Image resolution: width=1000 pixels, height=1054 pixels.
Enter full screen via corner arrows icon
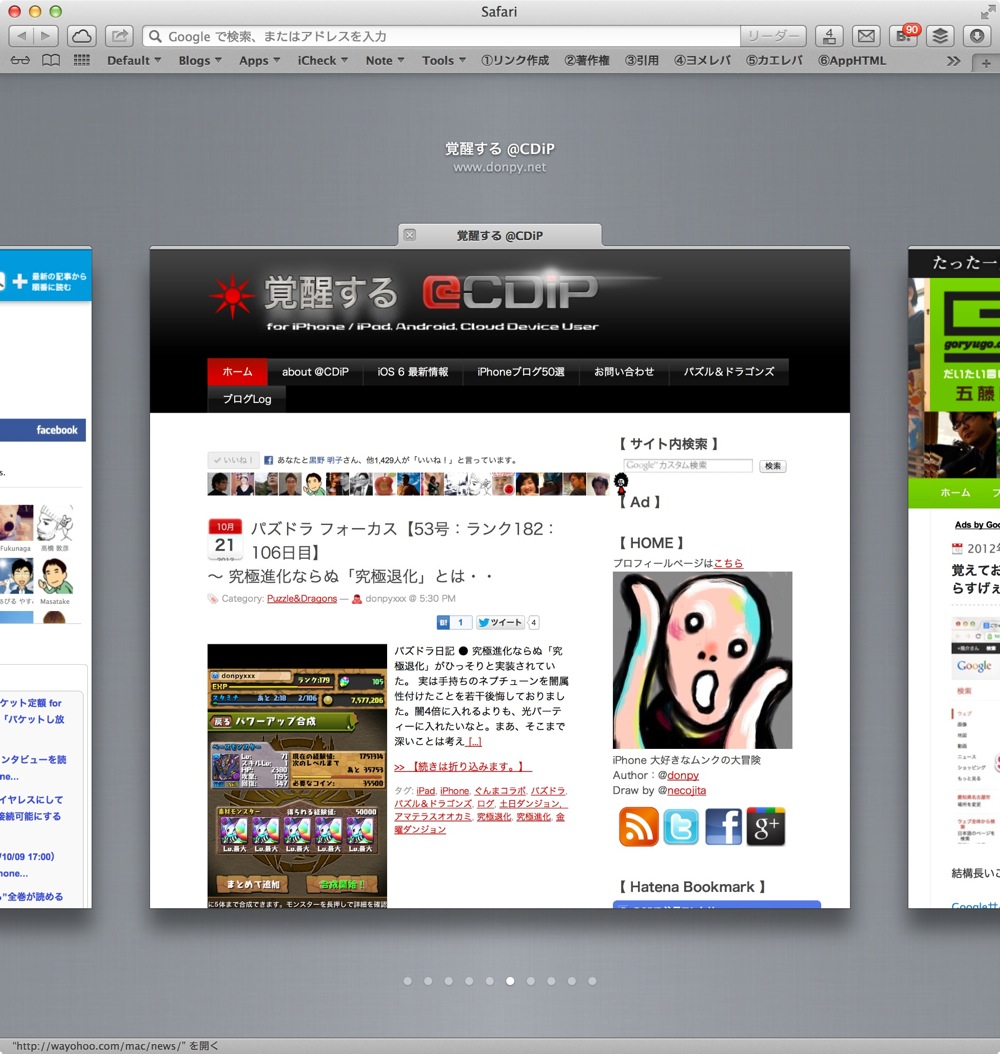(x=987, y=11)
